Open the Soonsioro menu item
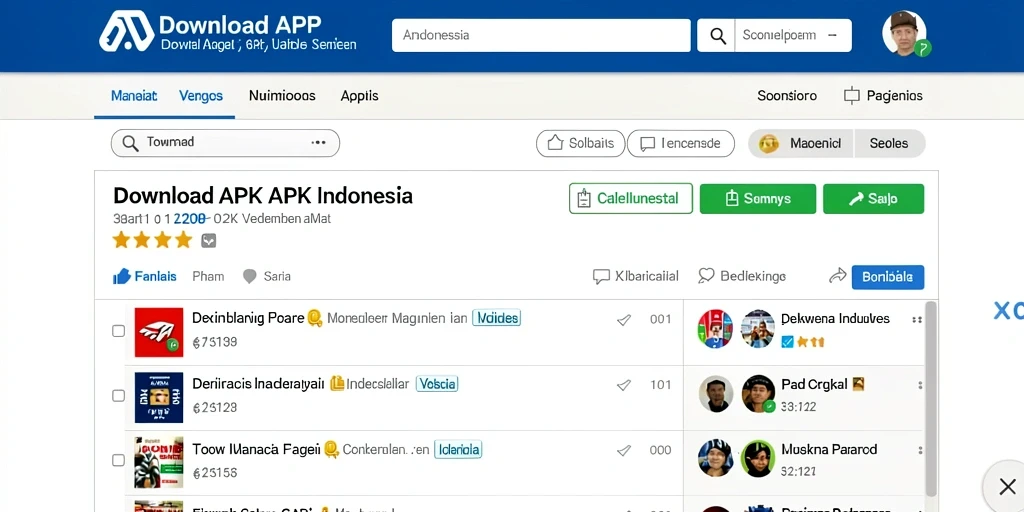The image size is (1024, 512). pos(787,96)
